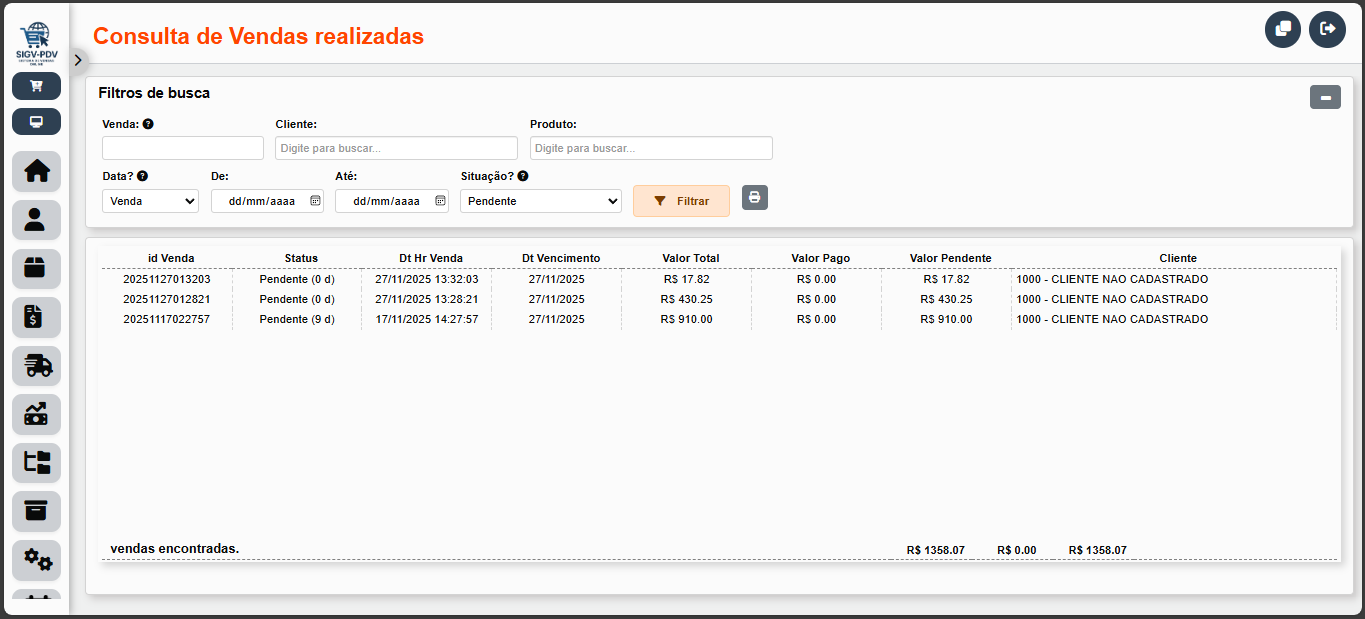Click the Cliente search input field
This screenshot has width=1365, height=619.
[x=396, y=148]
